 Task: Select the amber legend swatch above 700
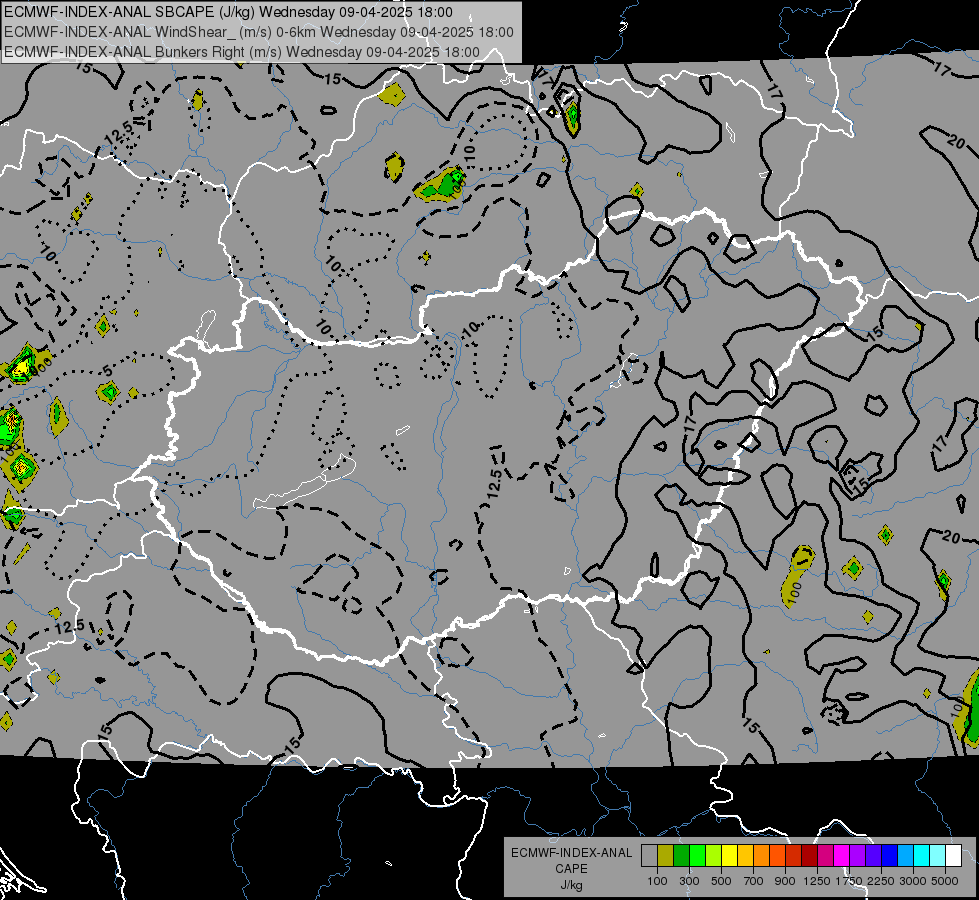pyautogui.click(x=745, y=855)
